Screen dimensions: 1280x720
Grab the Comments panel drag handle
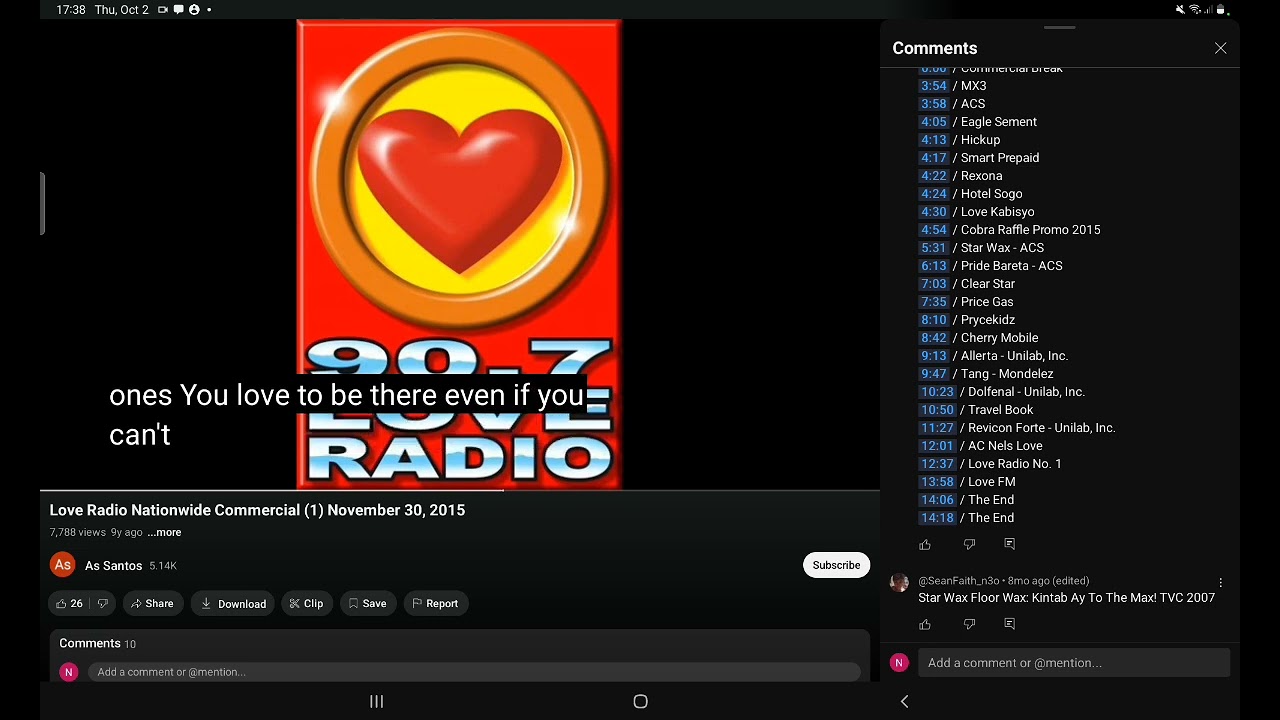(x=1060, y=27)
